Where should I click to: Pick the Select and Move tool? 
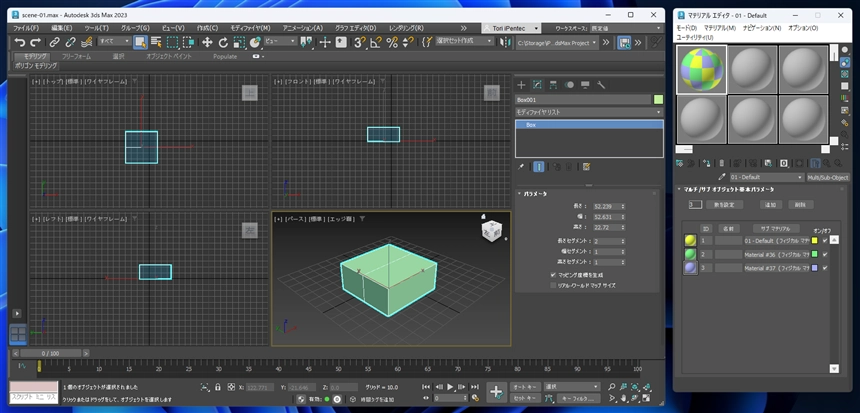pyautogui.click(x=207, y=42)
